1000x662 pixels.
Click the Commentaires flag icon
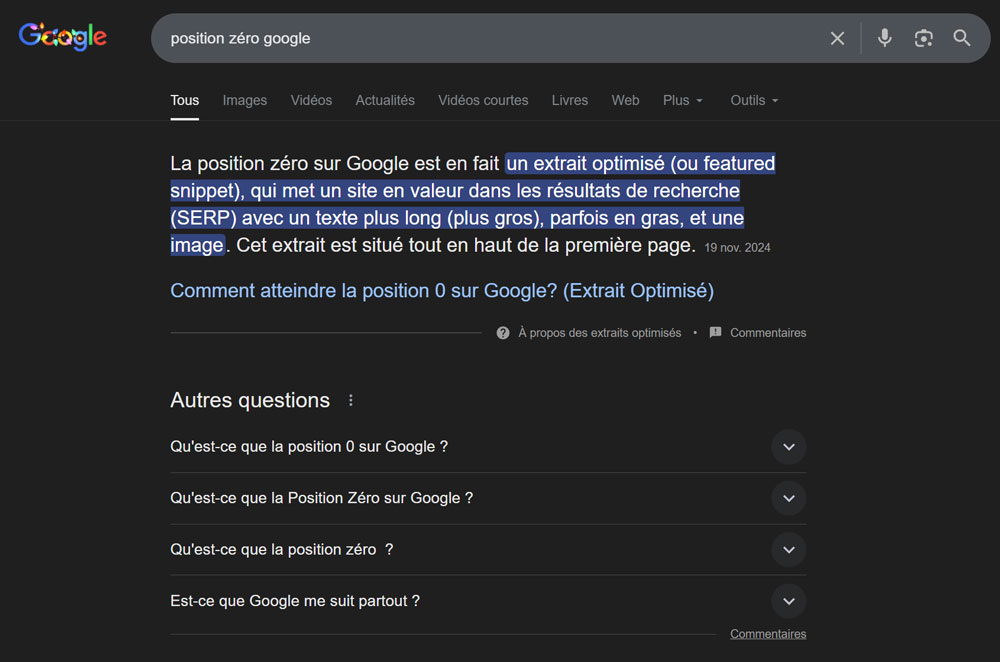pyautogui.click(x=715, y=332)
